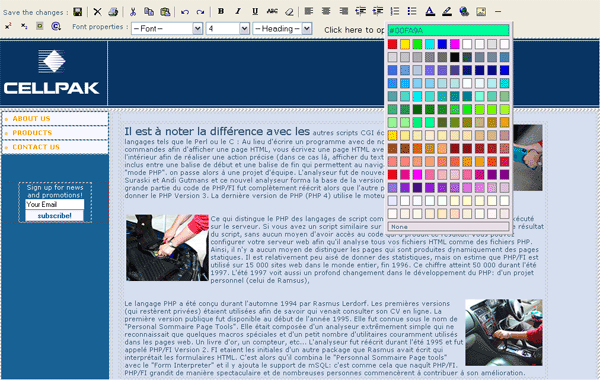Click the Print icon
This screenshot has height=380, width=600.
113,12
